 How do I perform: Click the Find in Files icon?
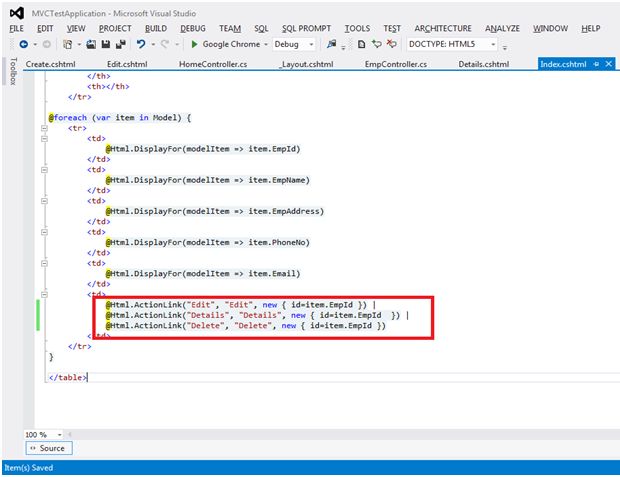point(331,44)
